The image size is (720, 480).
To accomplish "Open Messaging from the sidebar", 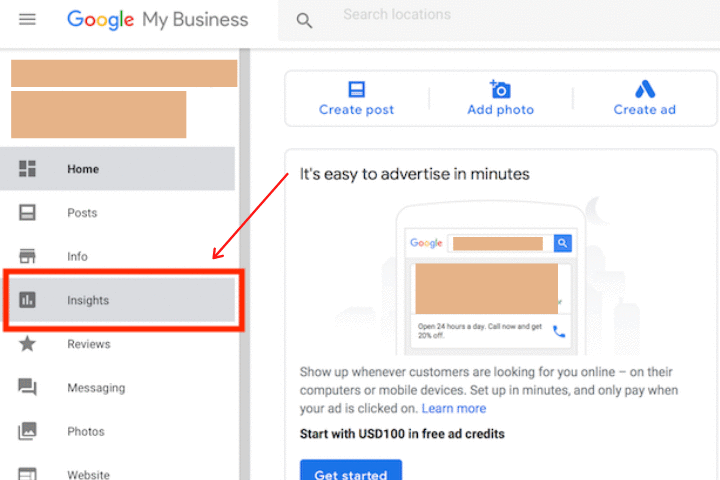I will click(x=118, y=388).
